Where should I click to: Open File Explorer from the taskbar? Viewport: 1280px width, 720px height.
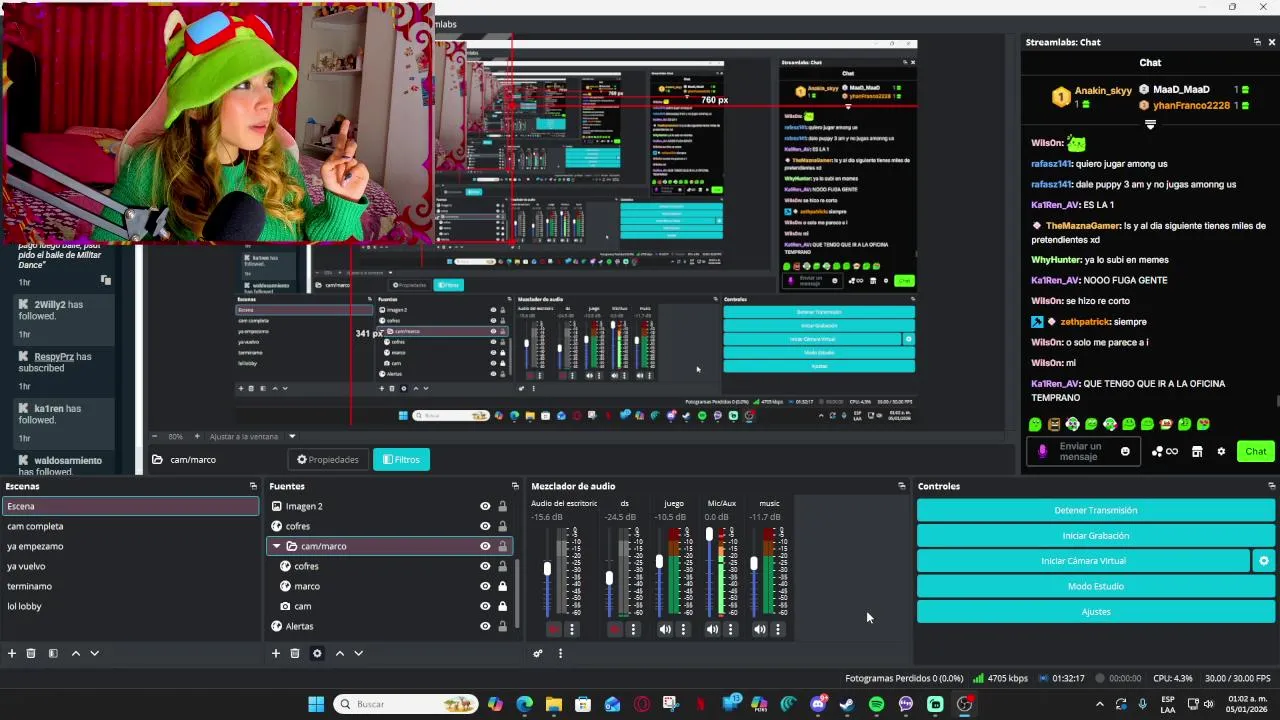(554, 704)
